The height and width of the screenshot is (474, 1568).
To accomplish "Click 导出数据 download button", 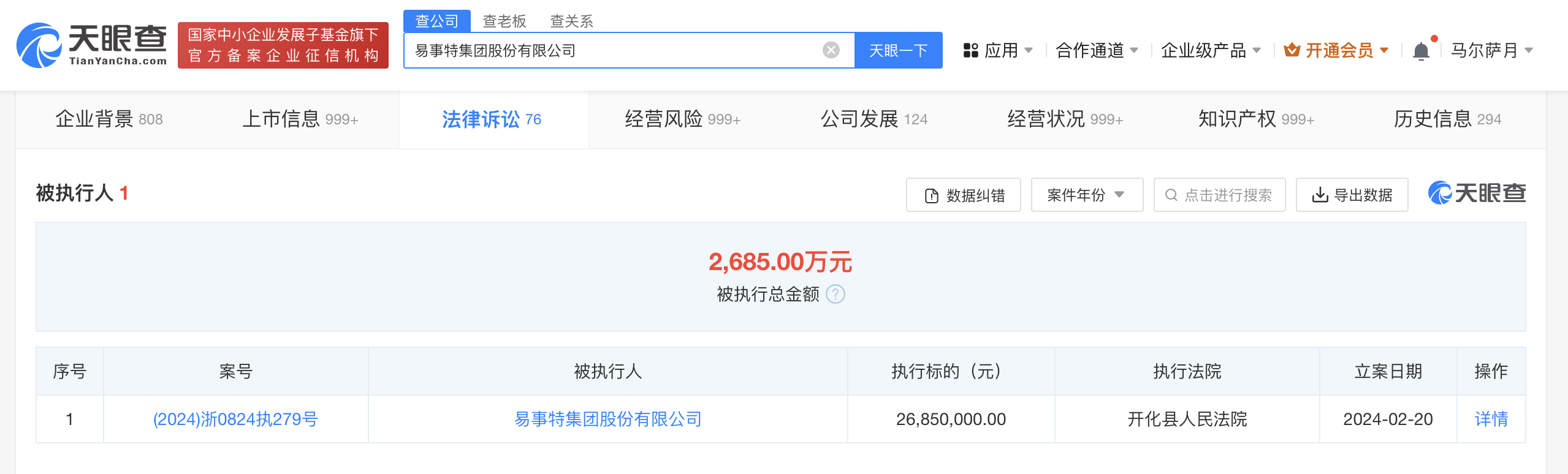I will [1352, 195].
